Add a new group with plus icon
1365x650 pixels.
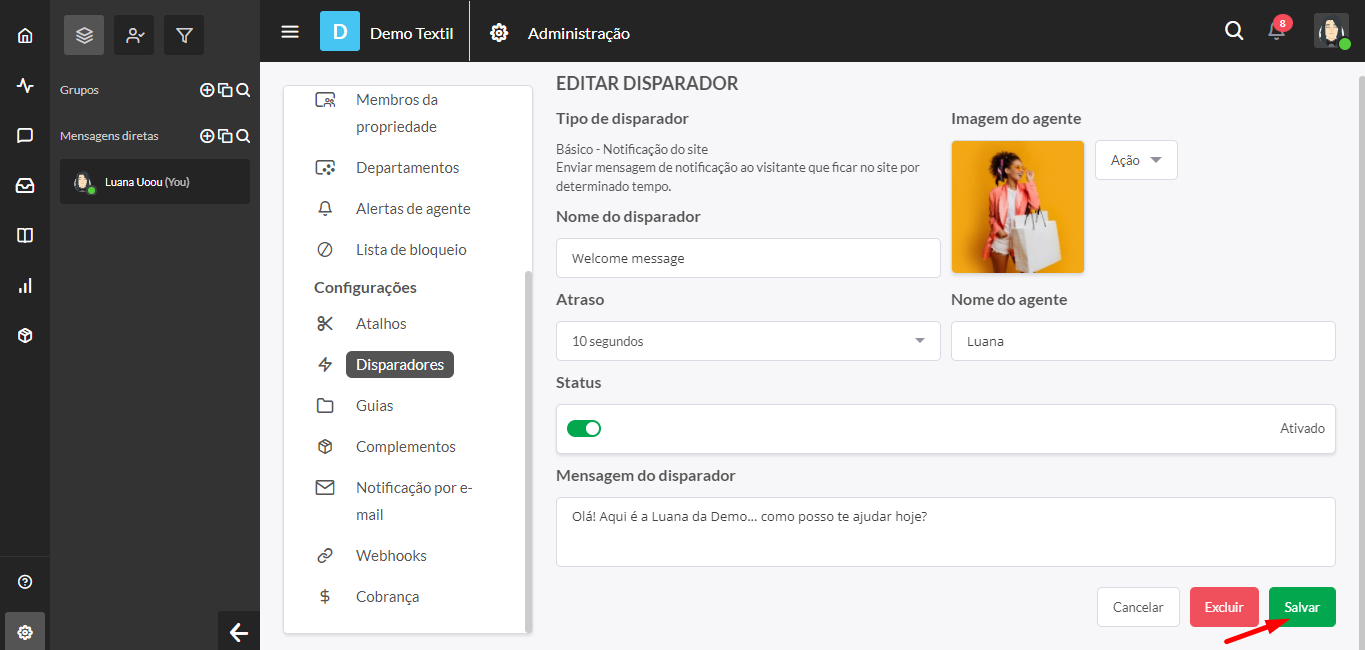[x=207, y=90]
